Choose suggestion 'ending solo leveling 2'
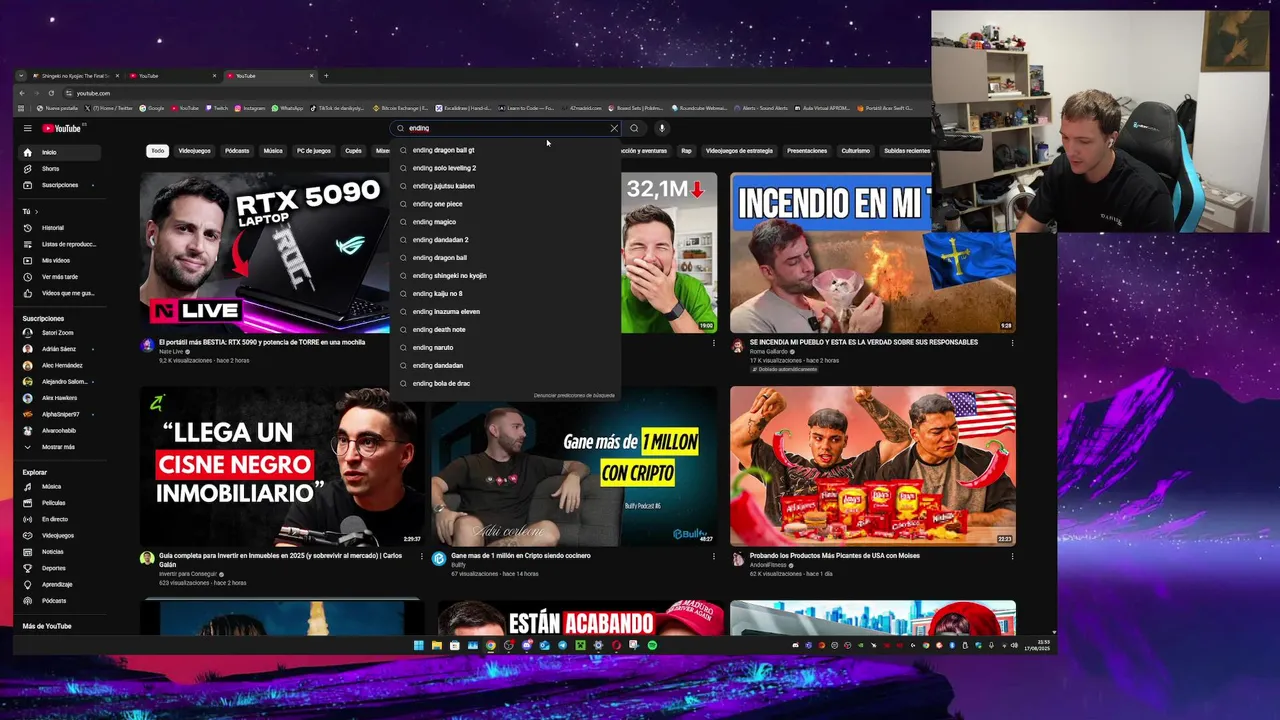1280x720 pixels. coord(505,168)
